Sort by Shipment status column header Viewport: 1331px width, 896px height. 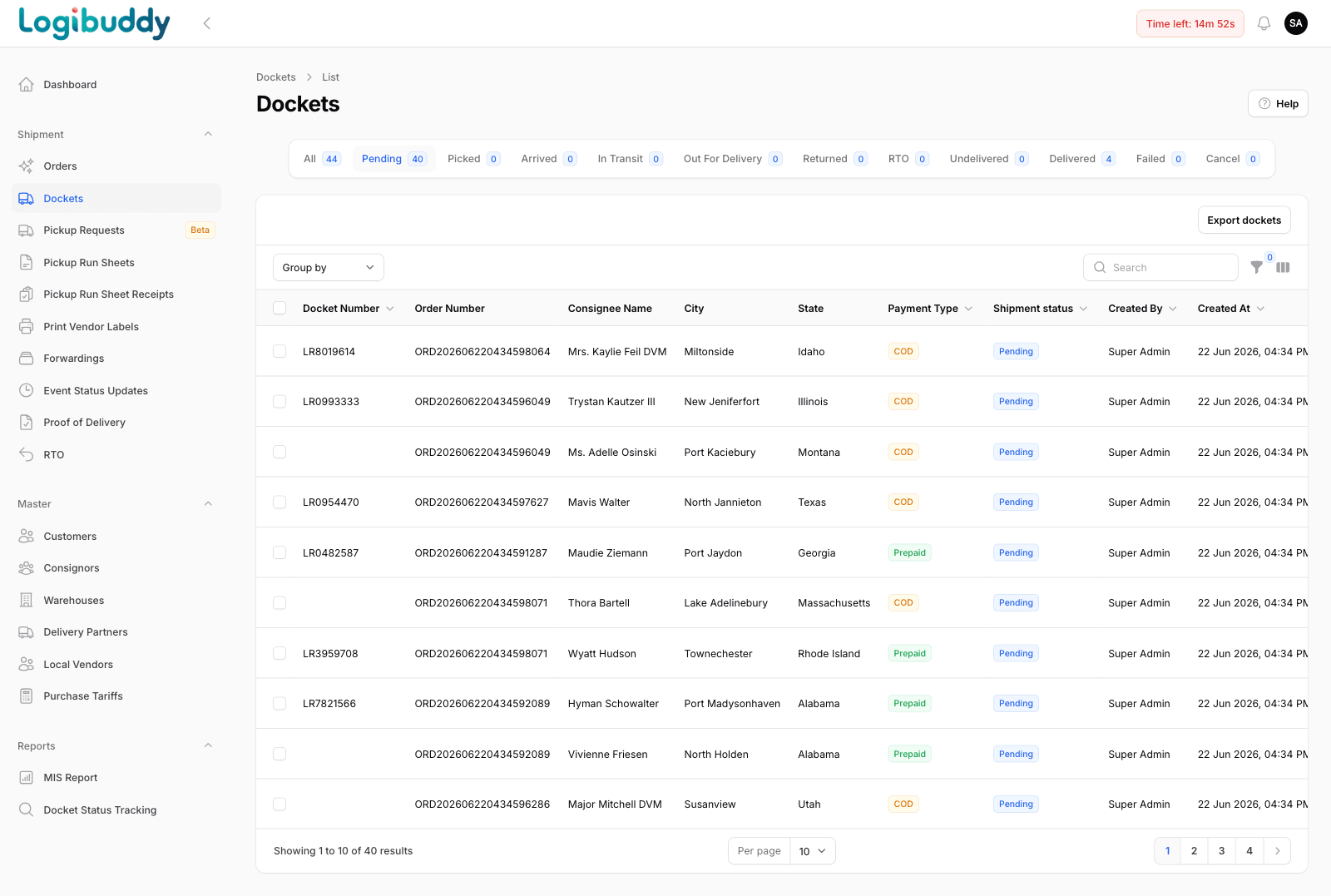(x=1040, y=308)
